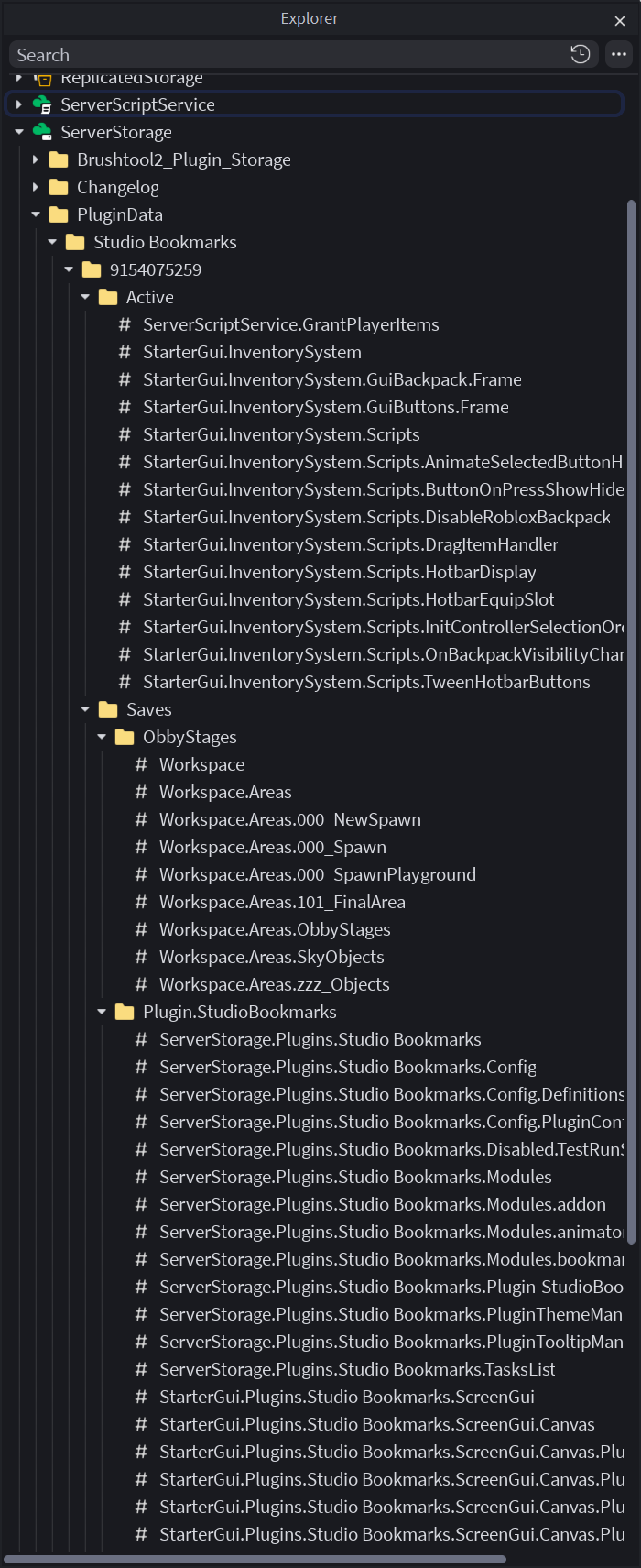641x1568 pixels.
Task: Click the ServerScriptService service icon
Action: [x=42, y=104]
